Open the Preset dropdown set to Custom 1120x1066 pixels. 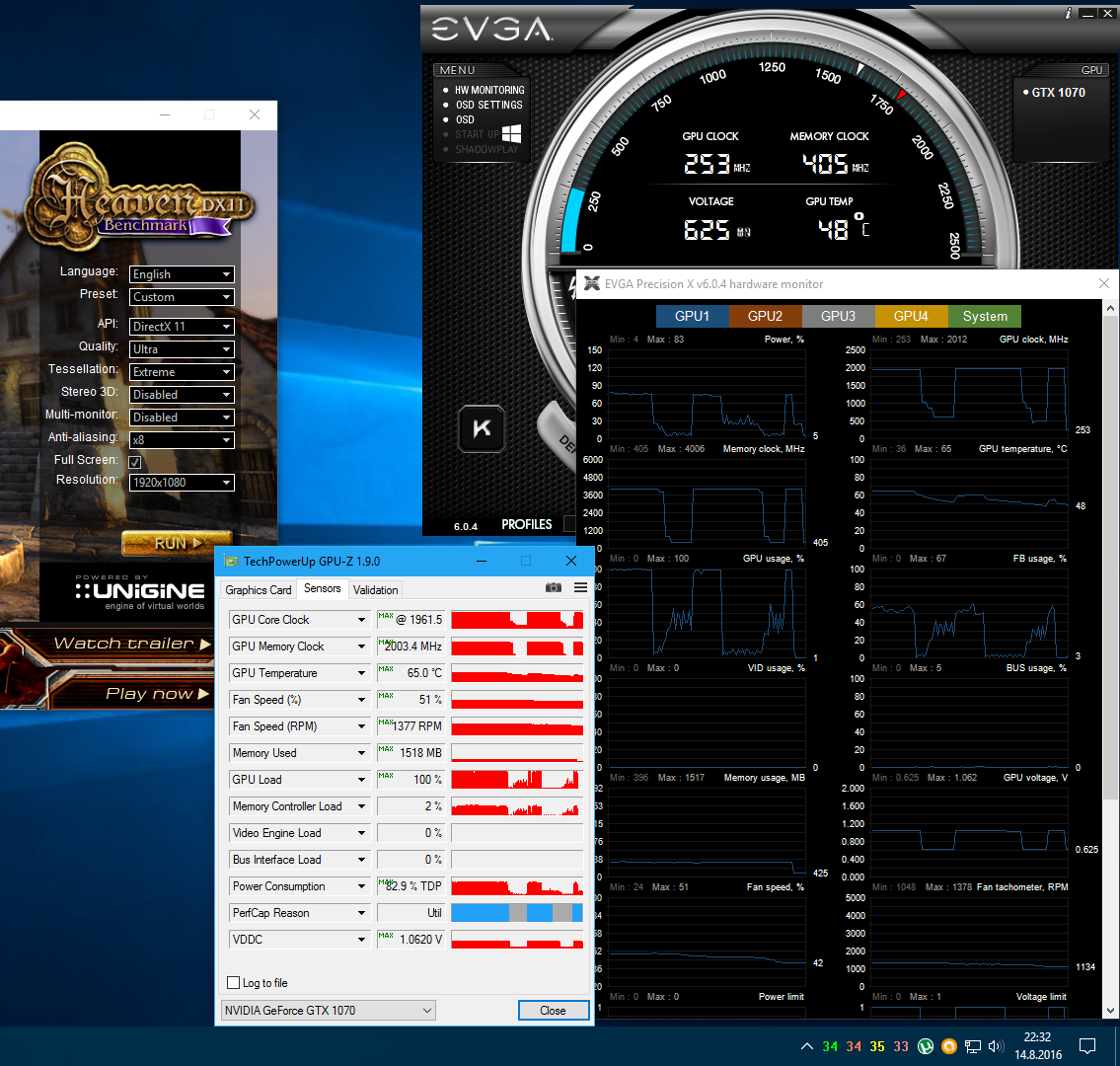tap(182, 297)
